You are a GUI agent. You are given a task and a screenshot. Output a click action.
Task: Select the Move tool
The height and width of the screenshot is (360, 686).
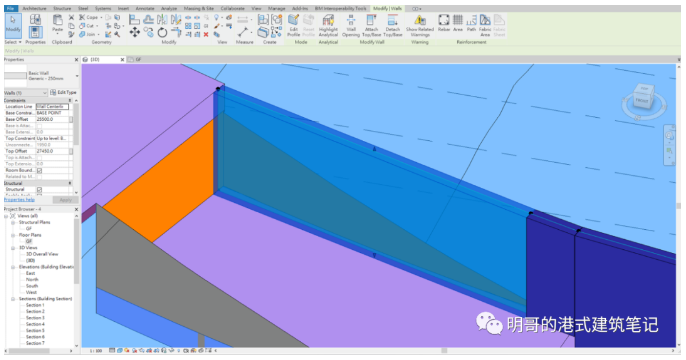click(x=135, y=32)
